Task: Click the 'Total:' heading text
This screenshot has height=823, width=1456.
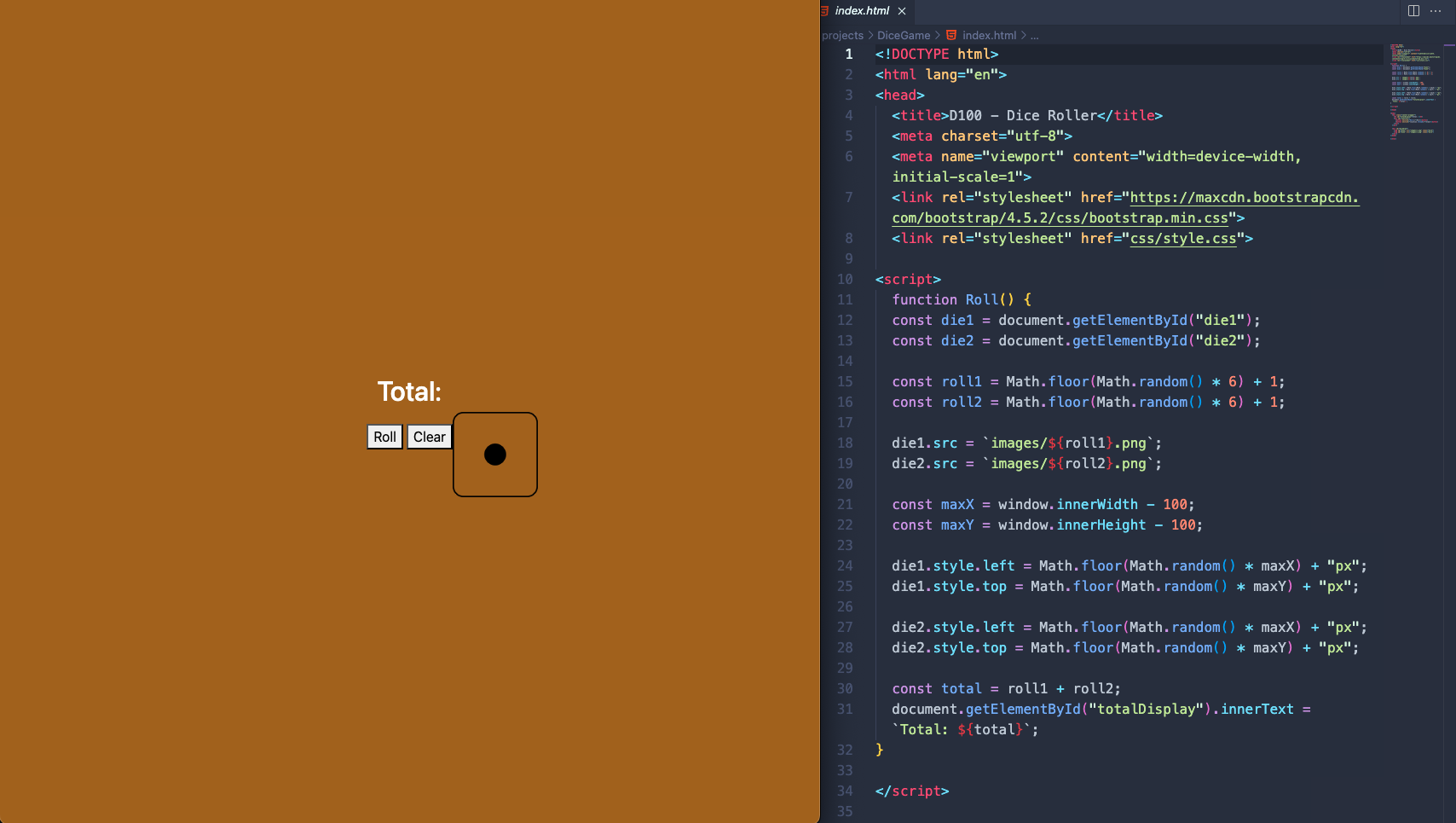Action: (409, 391)
